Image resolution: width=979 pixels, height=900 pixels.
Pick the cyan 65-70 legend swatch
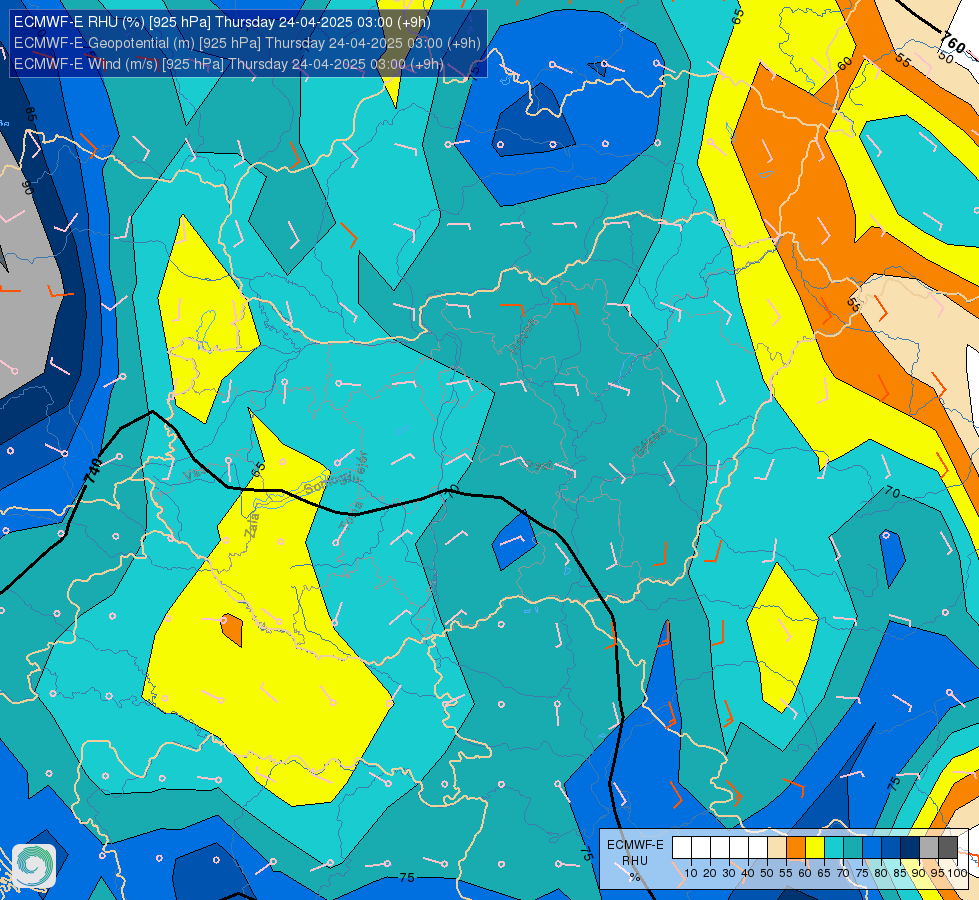834,847
